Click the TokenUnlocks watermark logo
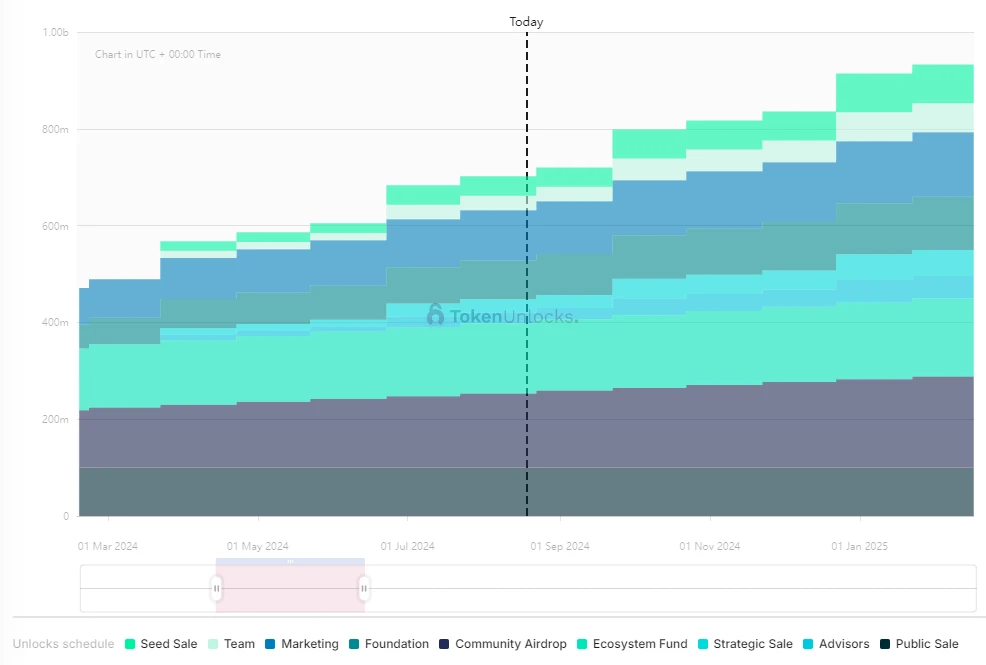This screenshot has width=986, height=665. [434, 316]
